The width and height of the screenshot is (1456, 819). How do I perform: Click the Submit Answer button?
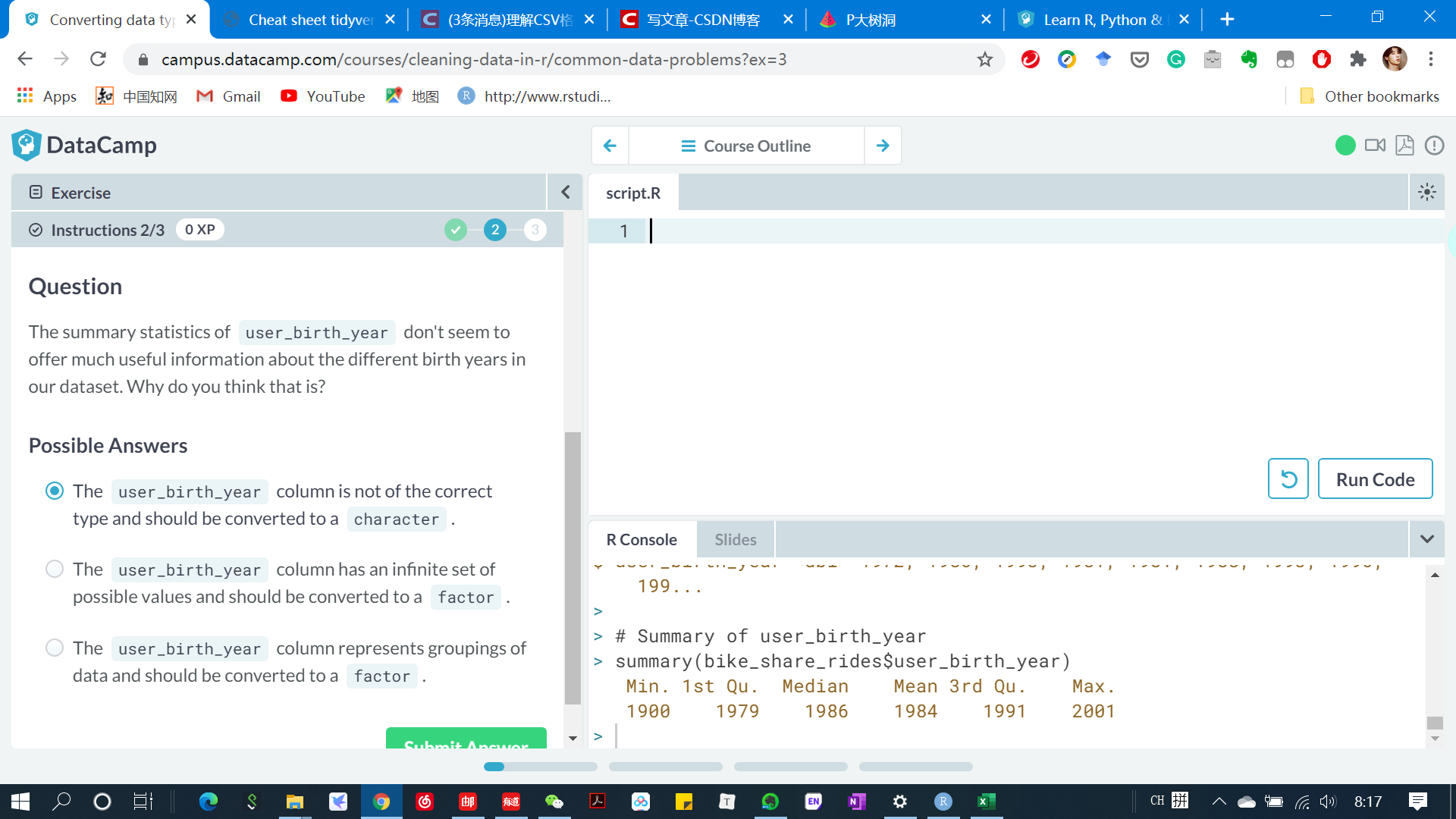(x=466, y=739)
